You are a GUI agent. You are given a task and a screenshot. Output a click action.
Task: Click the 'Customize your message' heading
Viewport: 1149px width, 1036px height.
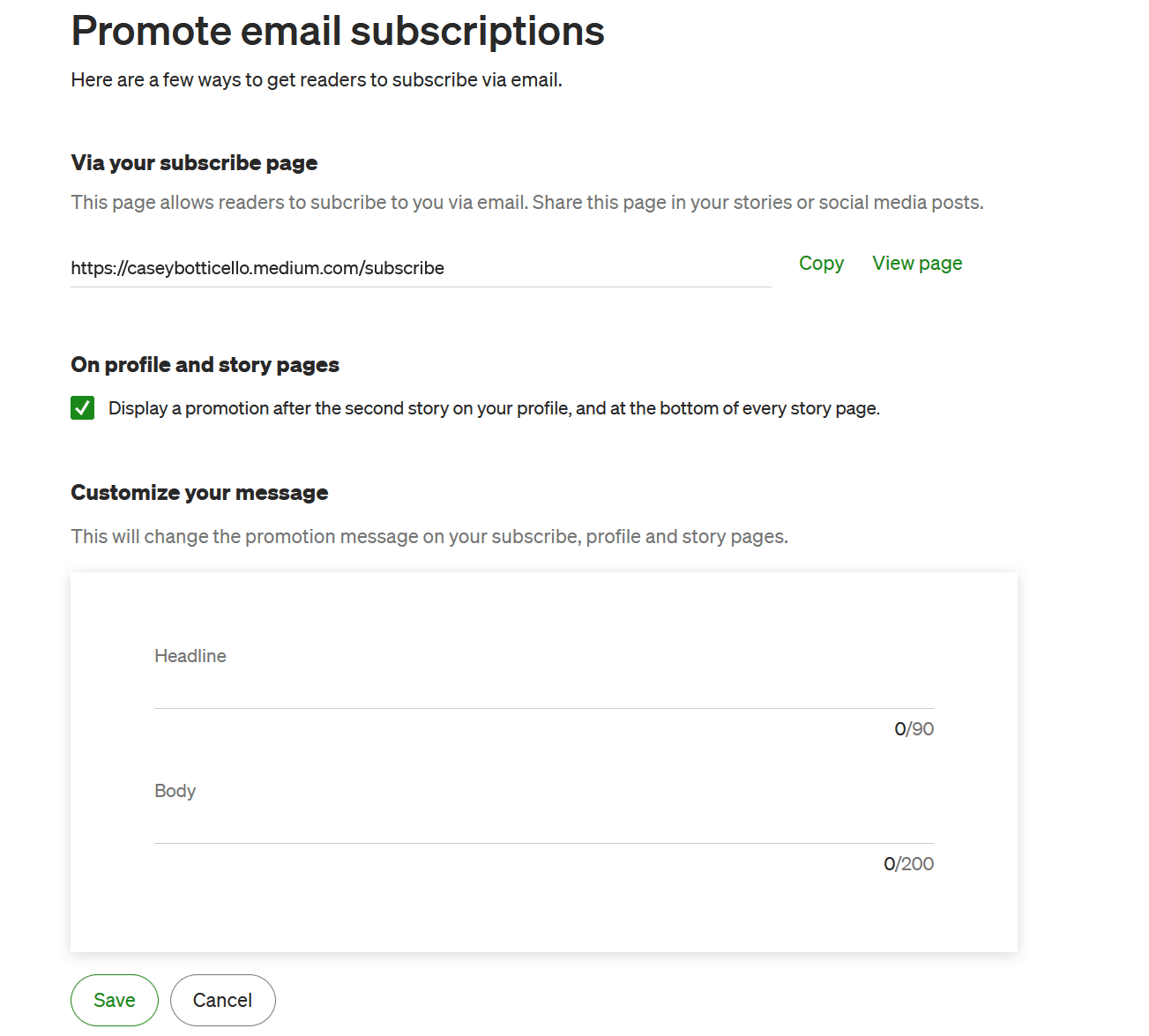[x=199, y=493]
